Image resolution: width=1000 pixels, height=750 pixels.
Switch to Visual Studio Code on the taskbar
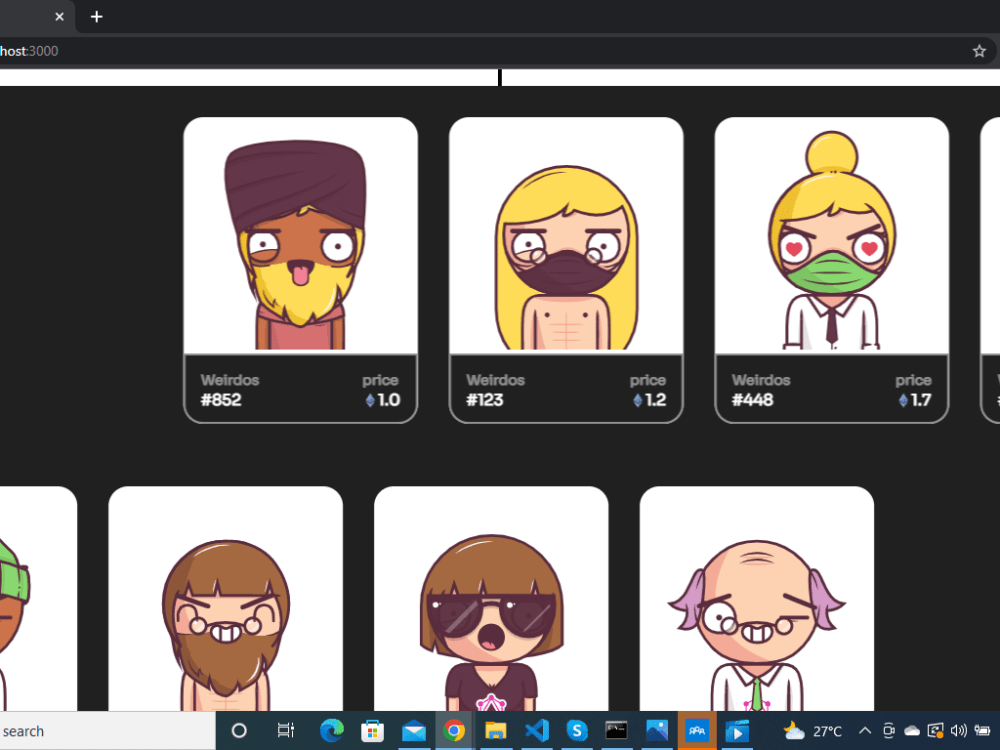coord(536,731)
